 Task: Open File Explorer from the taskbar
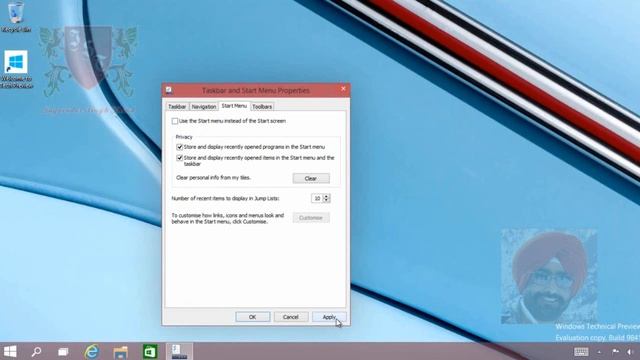[x=121, y=351]
